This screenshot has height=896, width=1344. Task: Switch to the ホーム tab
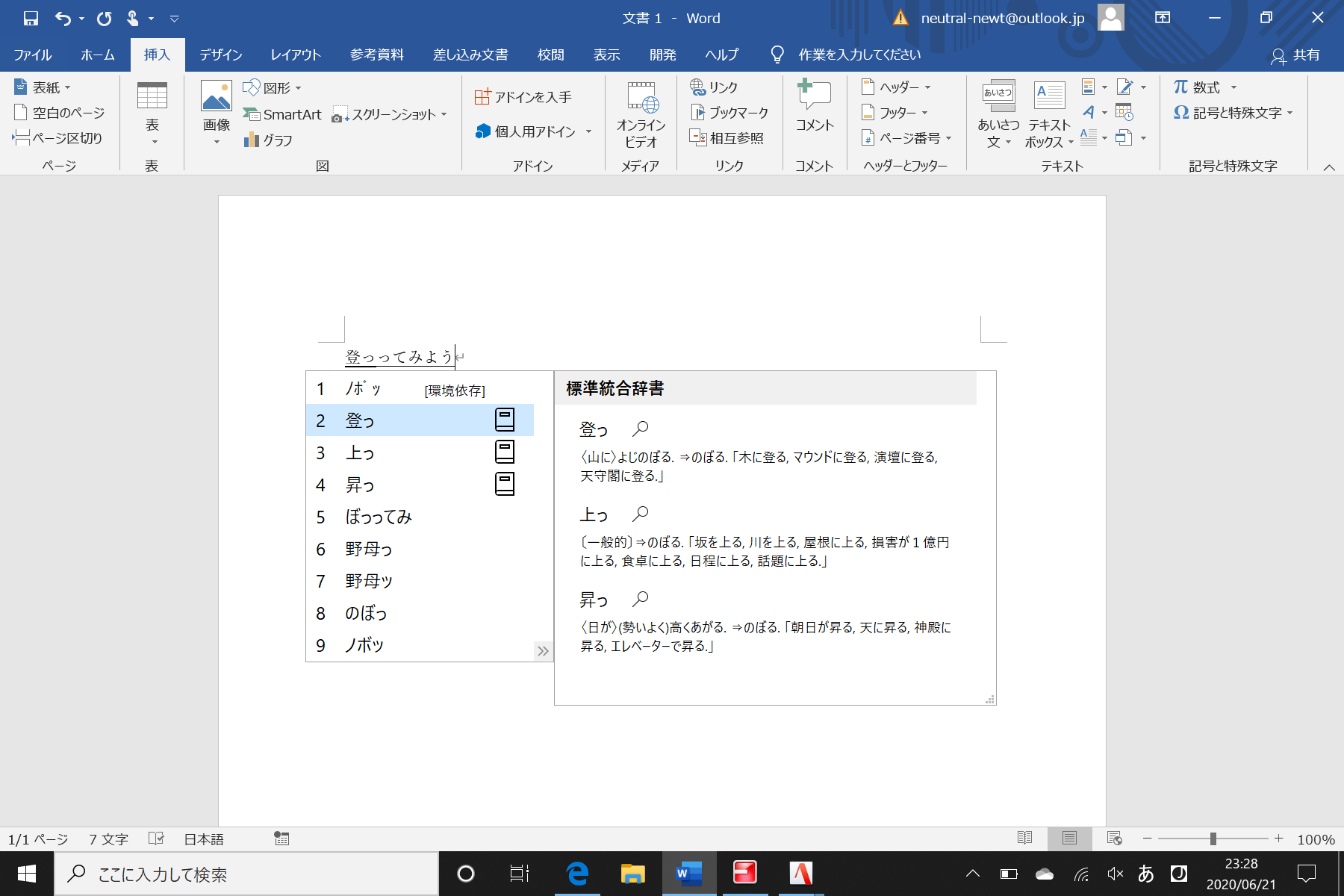tap(98, 55)
